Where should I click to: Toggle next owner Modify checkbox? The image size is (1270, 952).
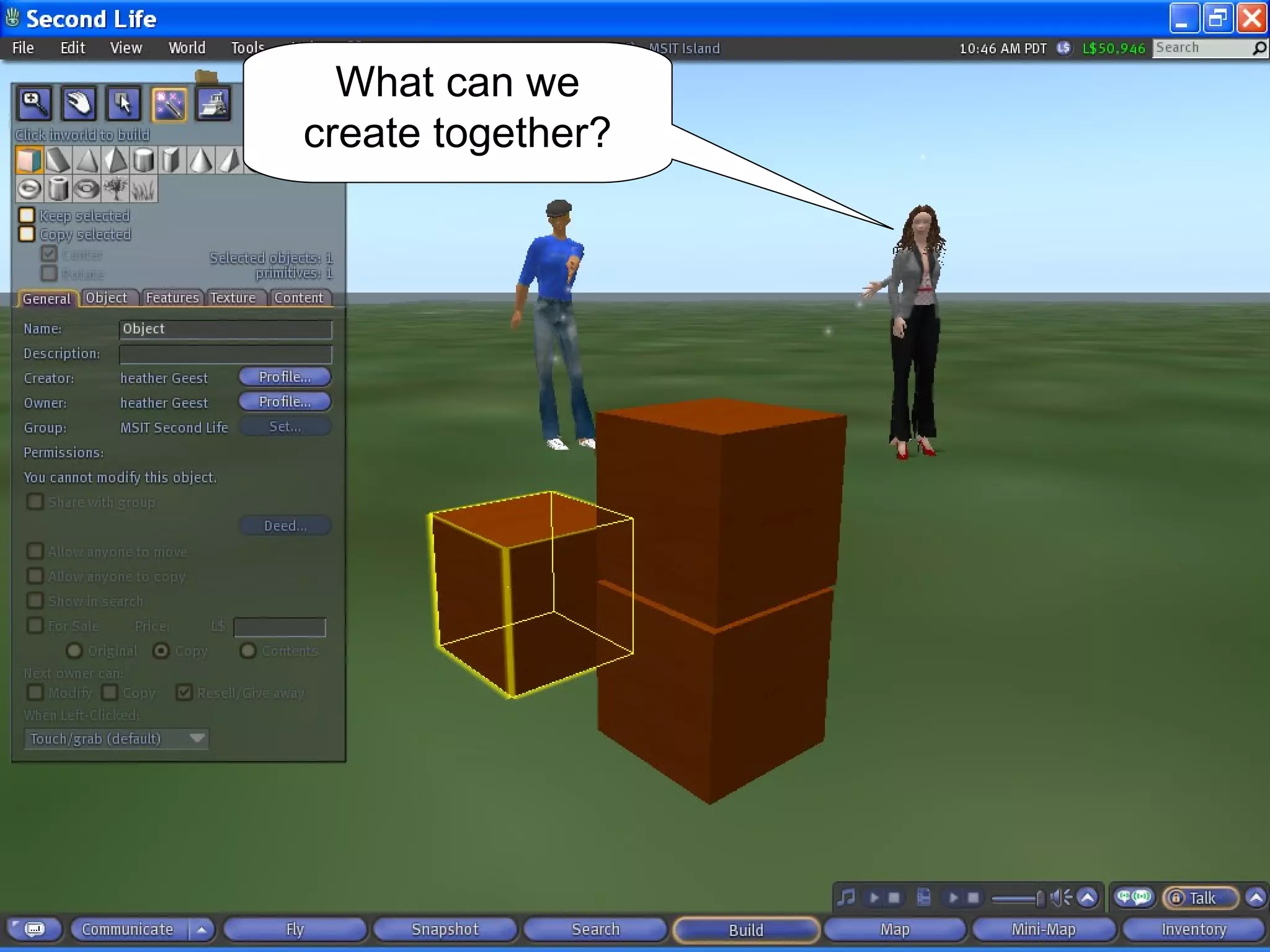pos(35,692)
